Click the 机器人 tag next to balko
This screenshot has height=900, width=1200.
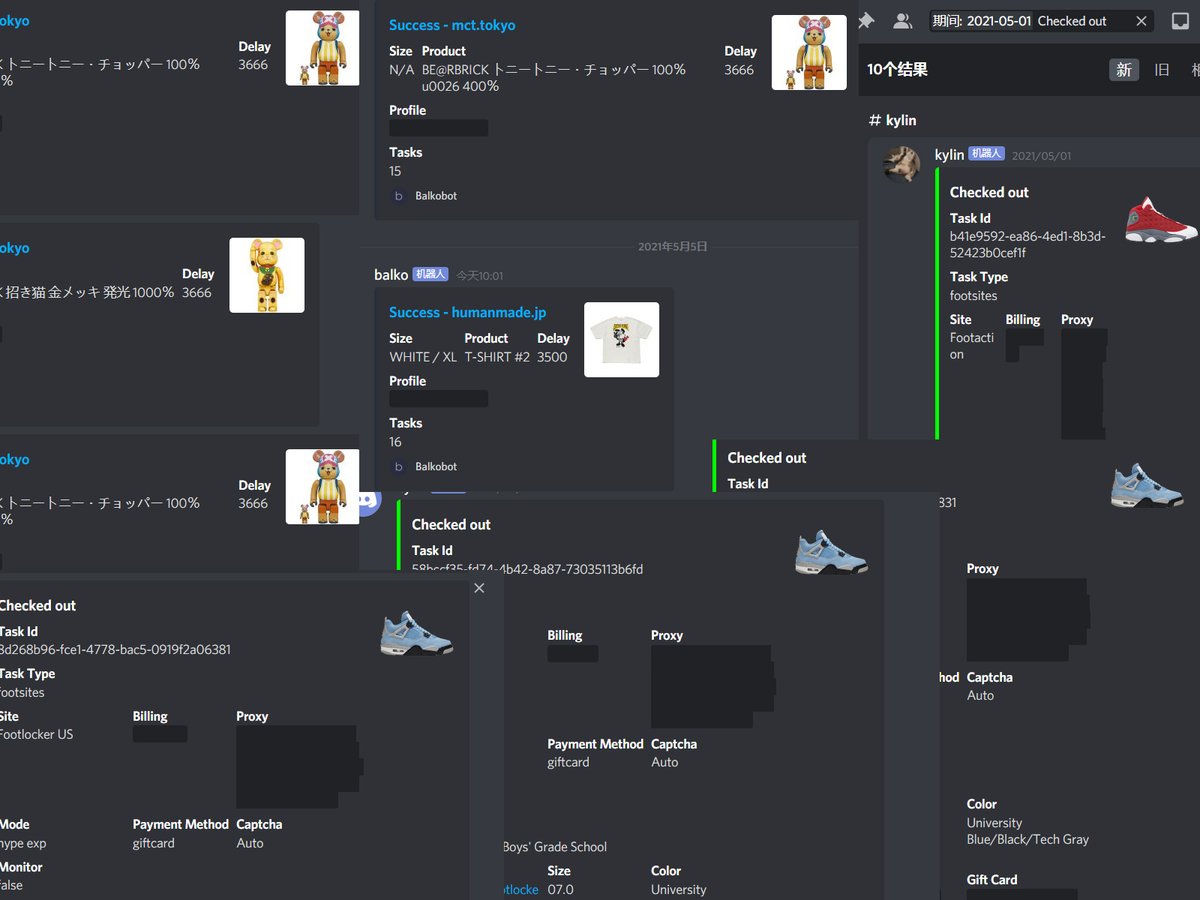(431, 274)
